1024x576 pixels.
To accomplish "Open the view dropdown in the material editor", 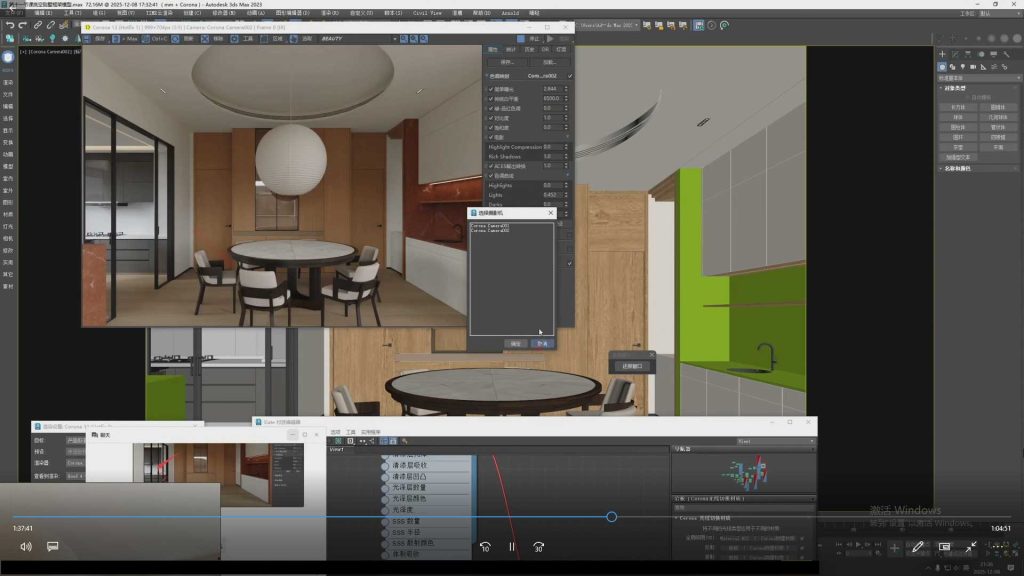I will (776, 441).
